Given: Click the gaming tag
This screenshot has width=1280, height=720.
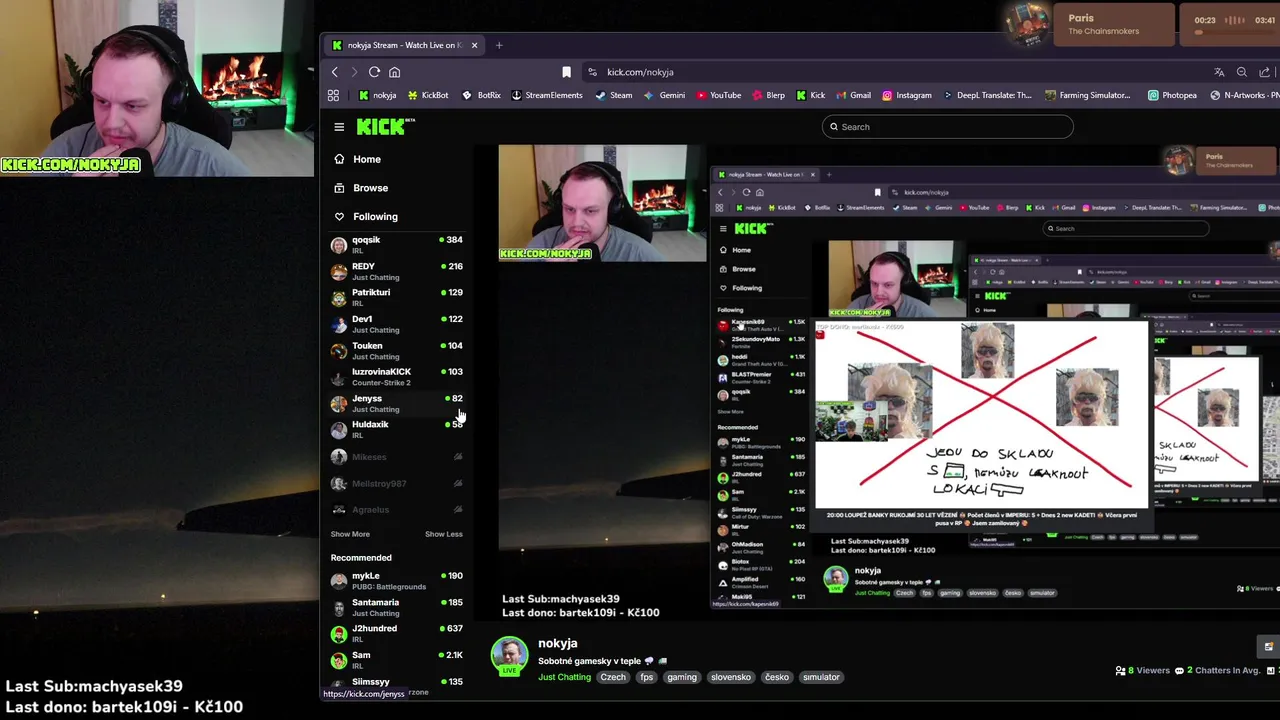Looking at the screenshot, I should [682, 677].
